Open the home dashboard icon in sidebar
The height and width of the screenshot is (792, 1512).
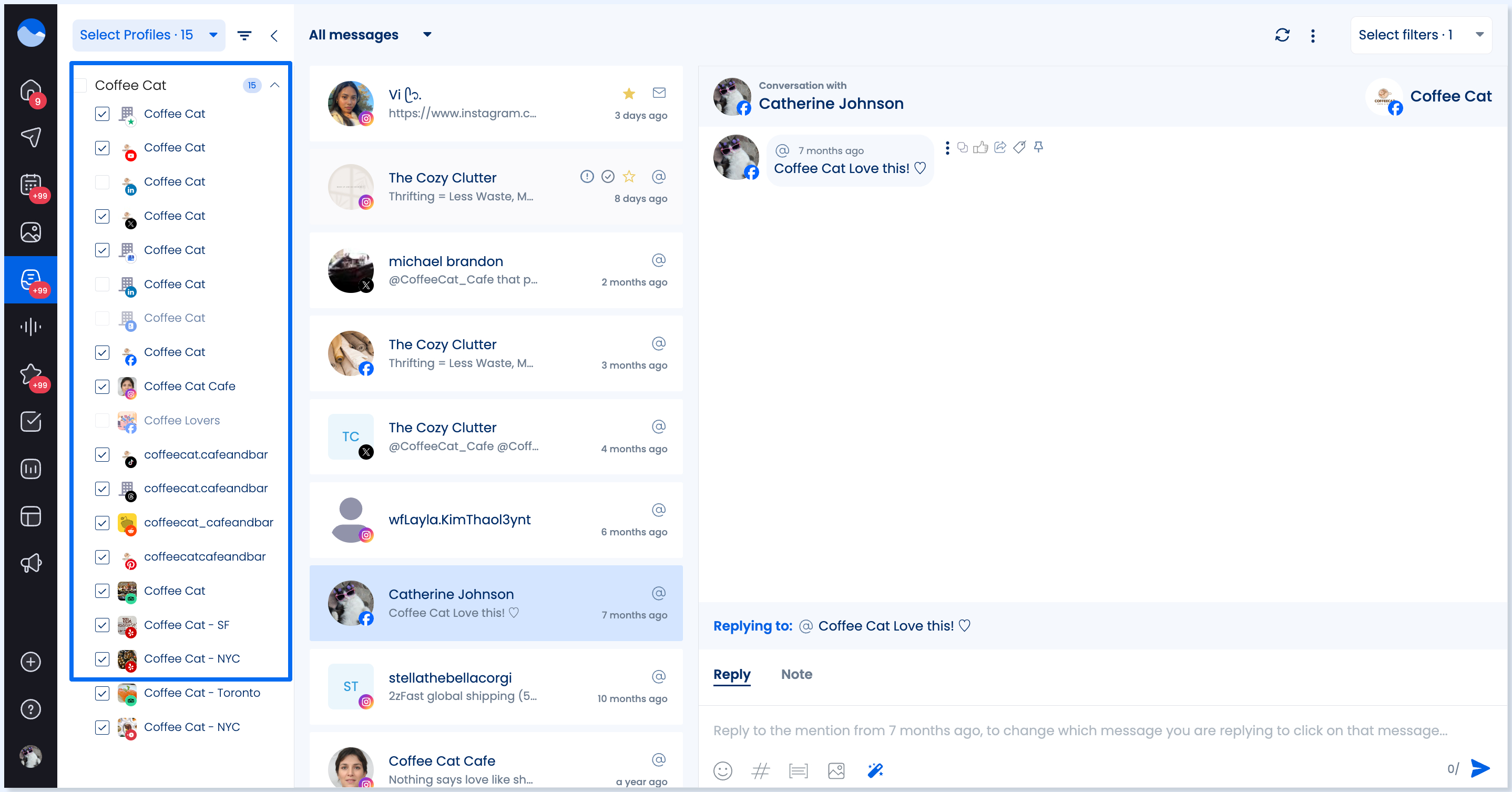[30, 90]
